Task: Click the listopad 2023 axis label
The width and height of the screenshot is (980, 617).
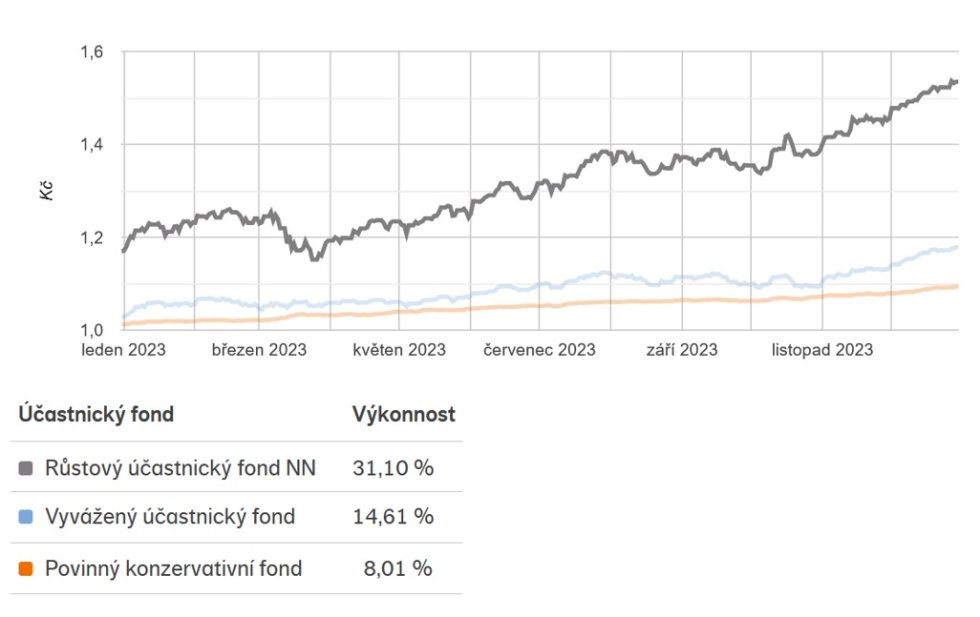Action: tap(821, 350)
